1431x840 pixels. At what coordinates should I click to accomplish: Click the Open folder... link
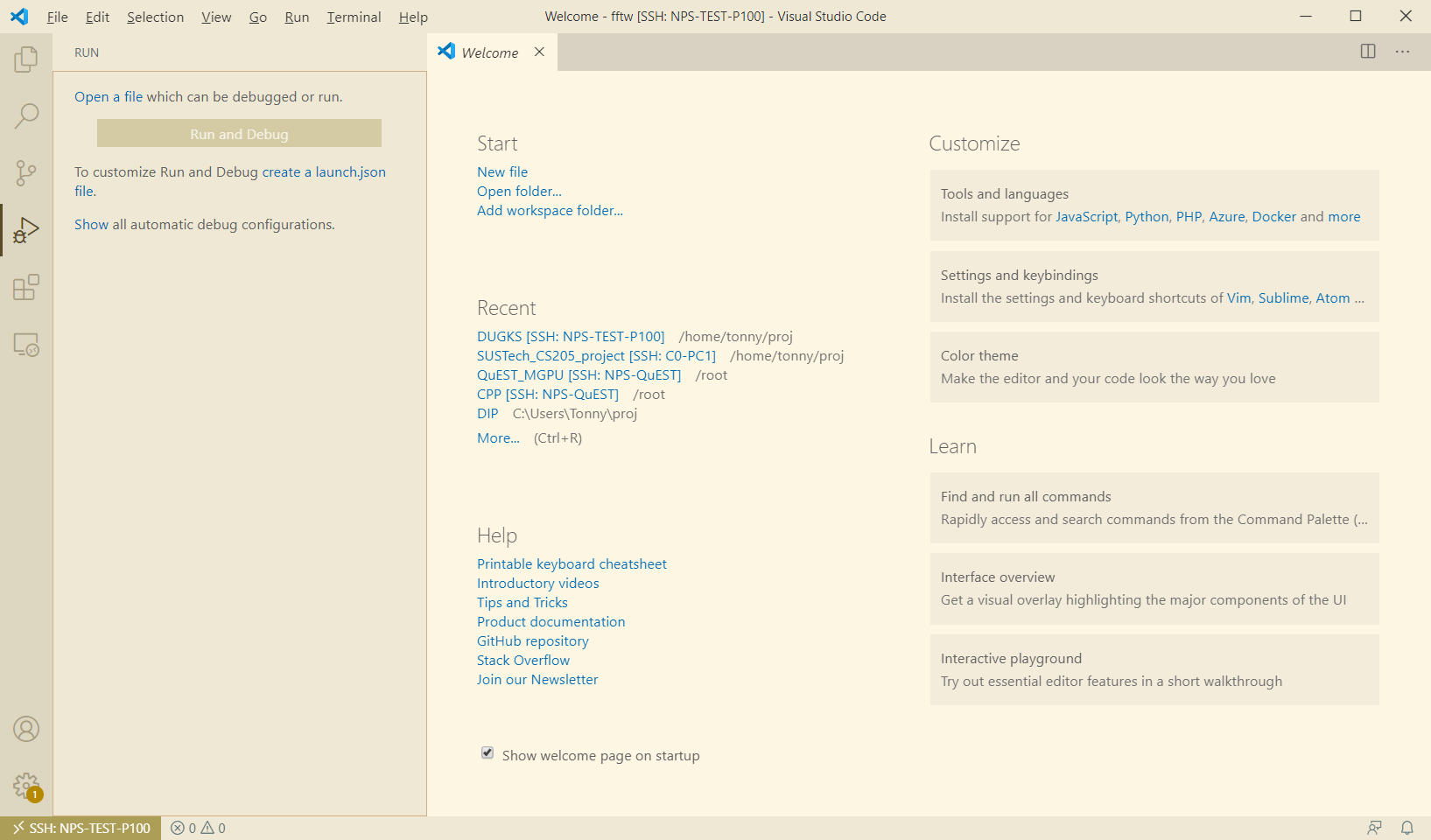519,191
